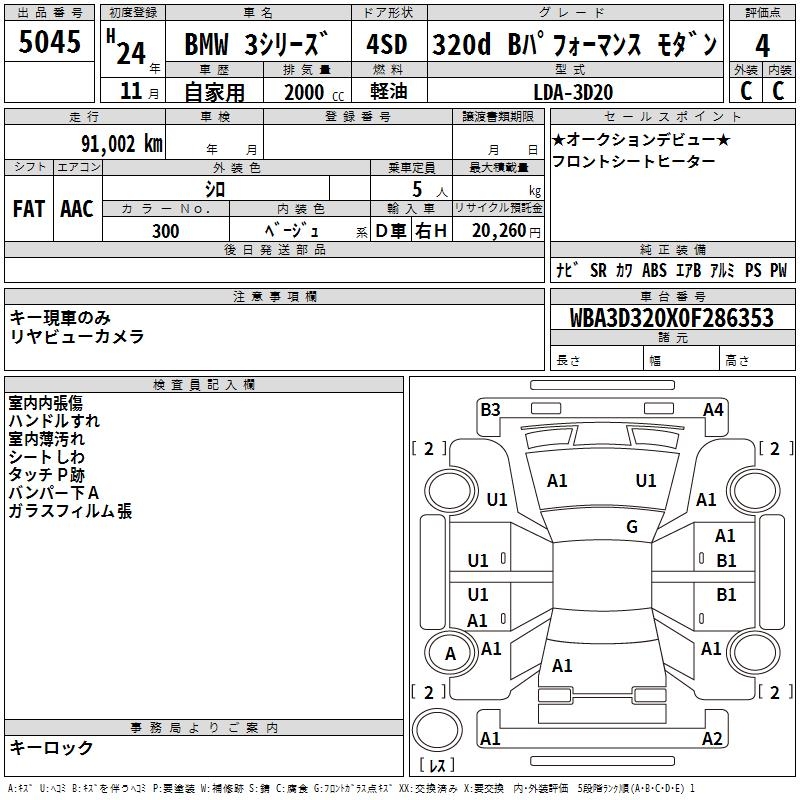The height and width of the screenshot is (800, 800).
Task: Click the A4 damage mark on diagram
Action: pyautogui.click(x=713, y=410)
